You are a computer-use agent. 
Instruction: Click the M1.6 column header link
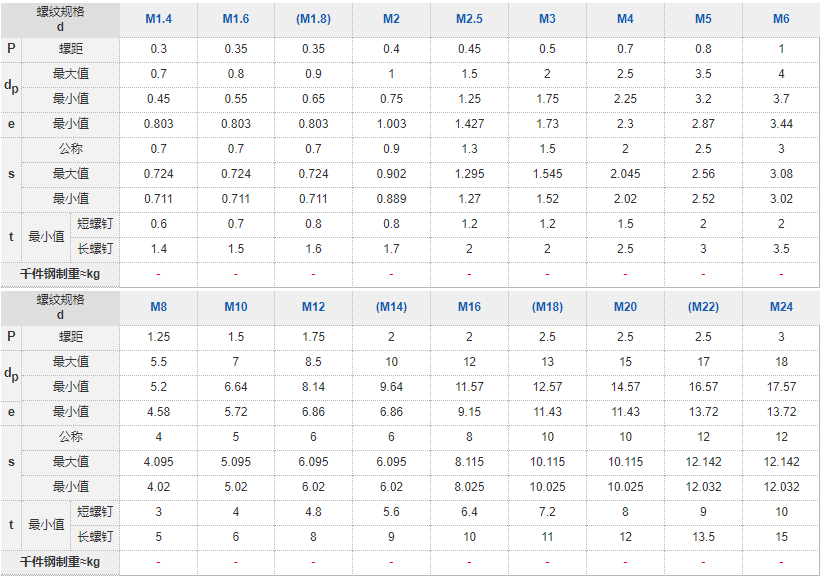click(236, 19)
